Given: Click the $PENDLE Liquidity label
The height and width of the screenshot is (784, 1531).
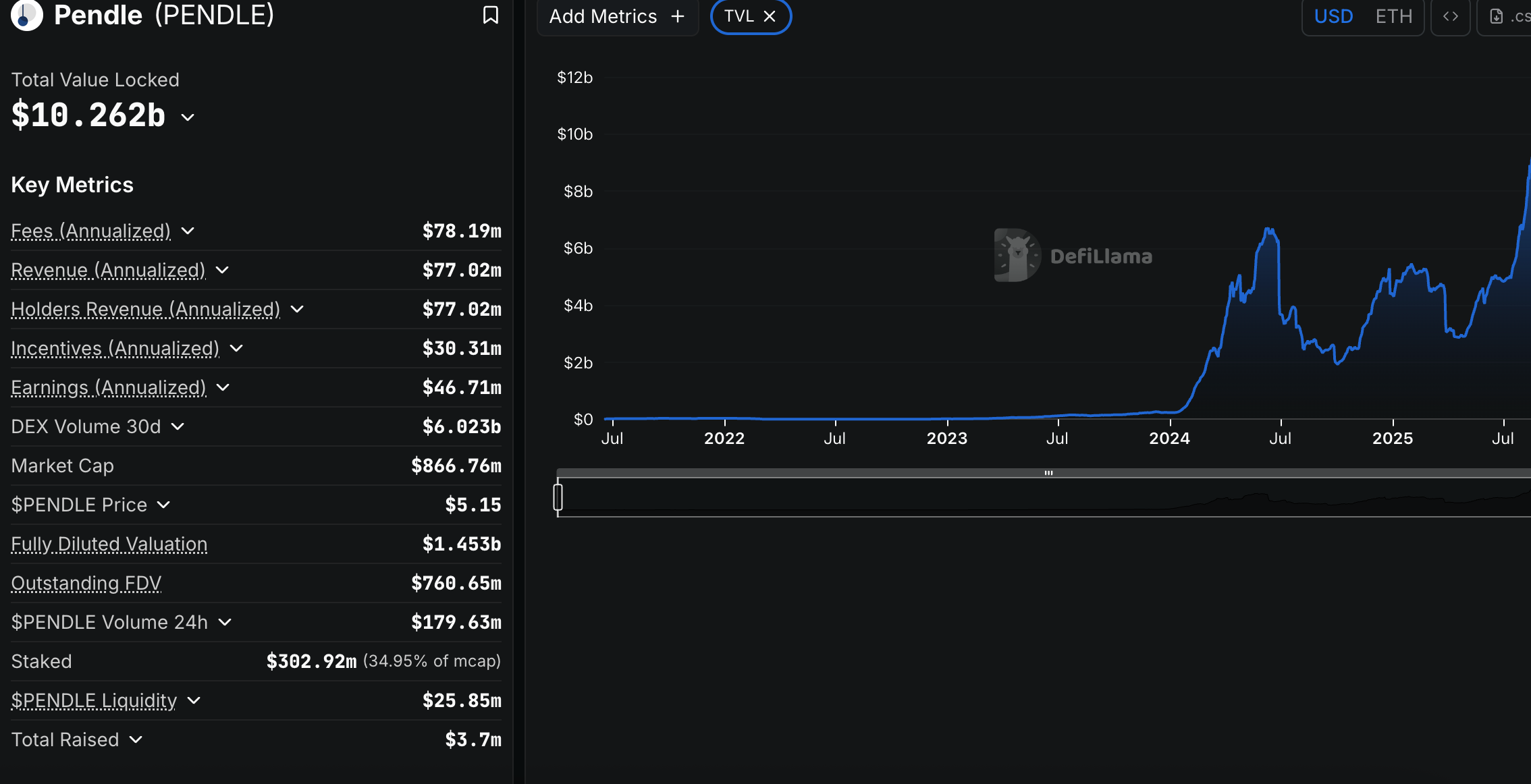Looking at the screenshot, I should pyautogui.click(x=94, y=701).
